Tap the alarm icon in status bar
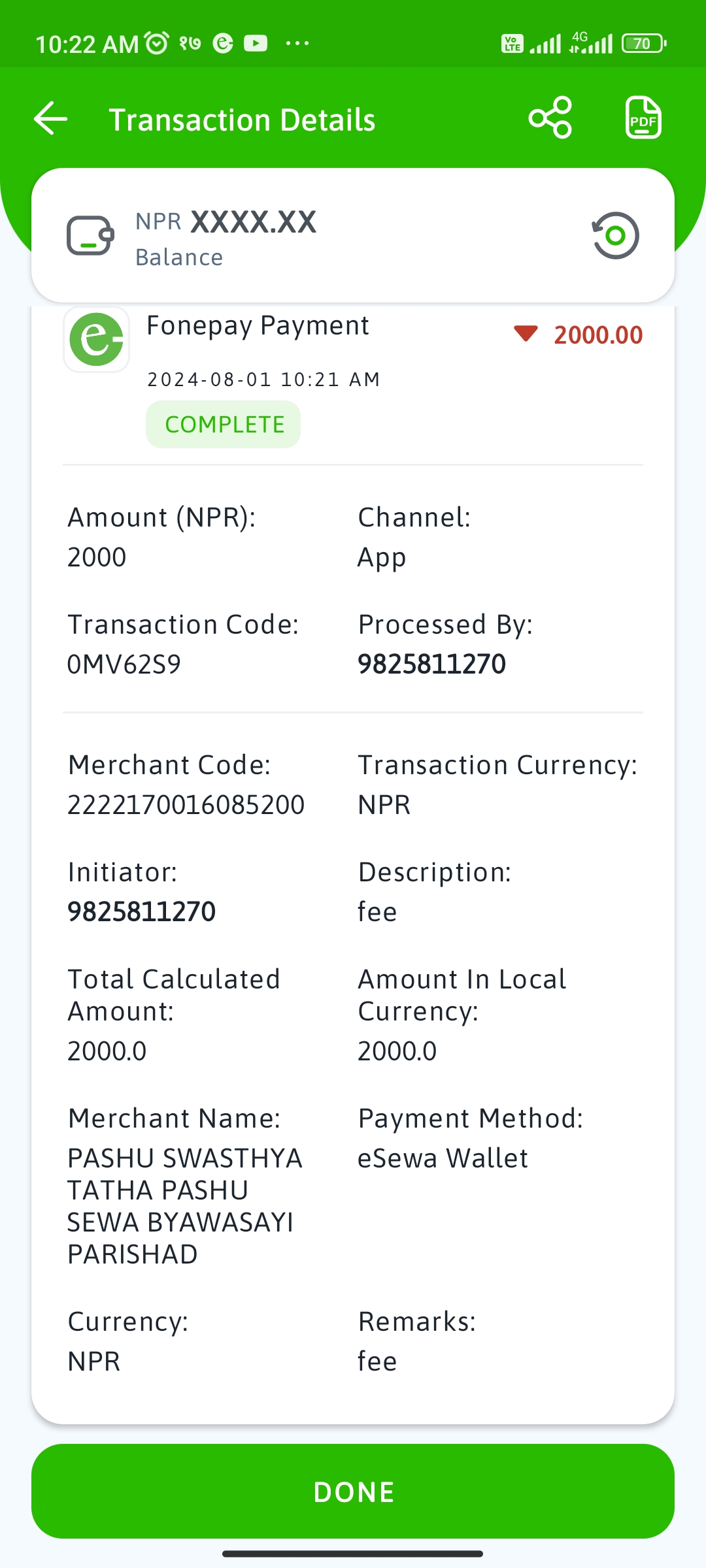Viewport: 706px width, 1568px height. (x=157, y=43)
